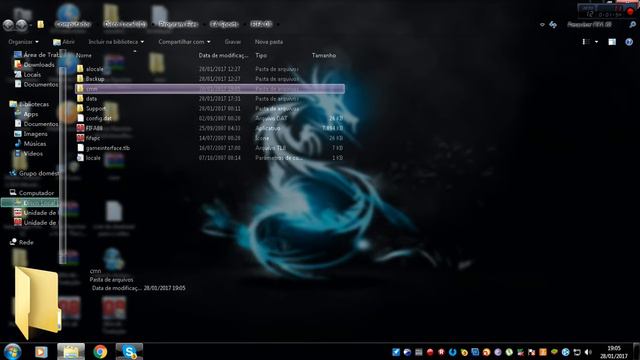Sort by Data de modificação column

[223, 55]
